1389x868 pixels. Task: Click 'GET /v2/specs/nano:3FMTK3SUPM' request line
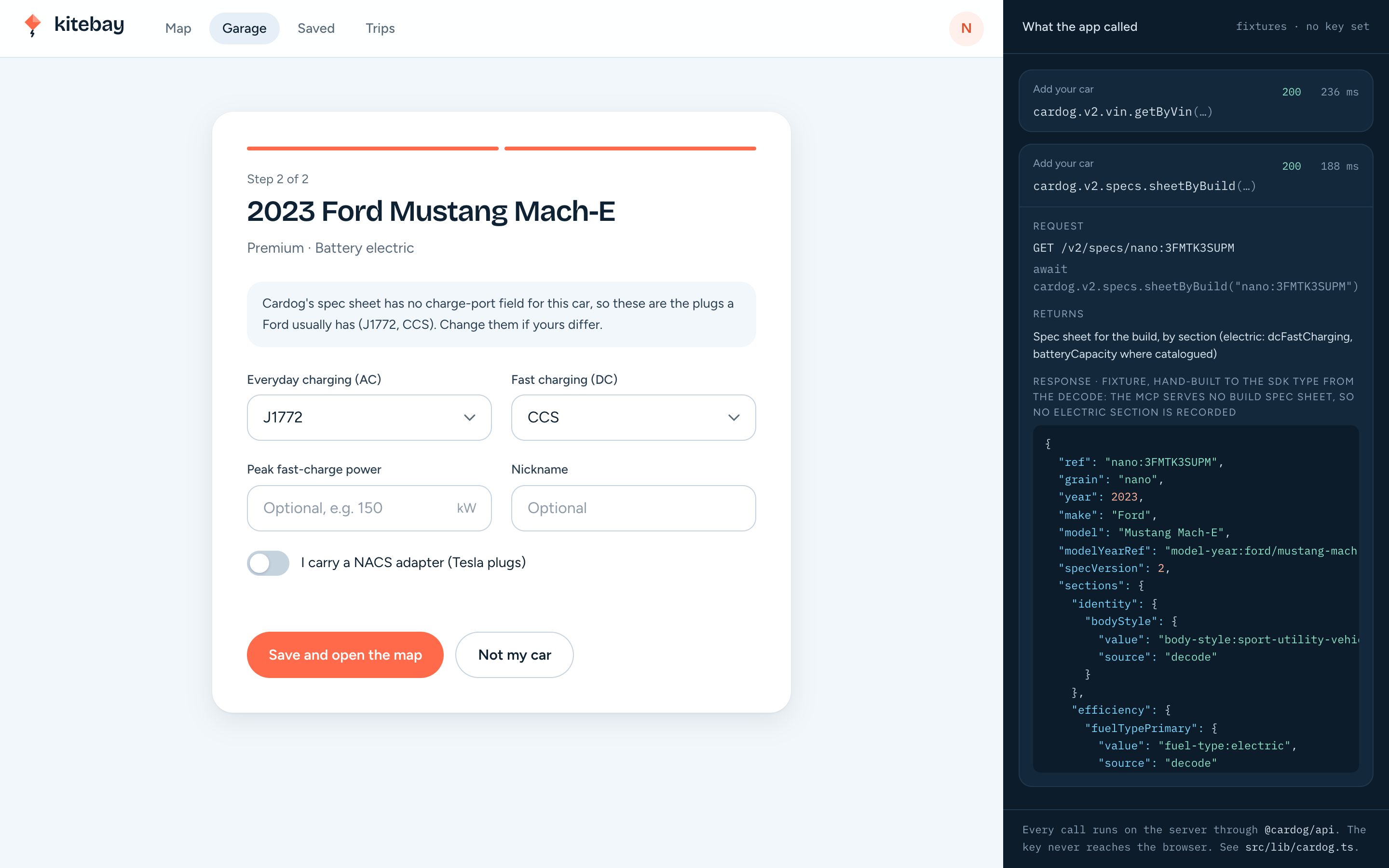pyautogui.click(x=1133, y=248)
